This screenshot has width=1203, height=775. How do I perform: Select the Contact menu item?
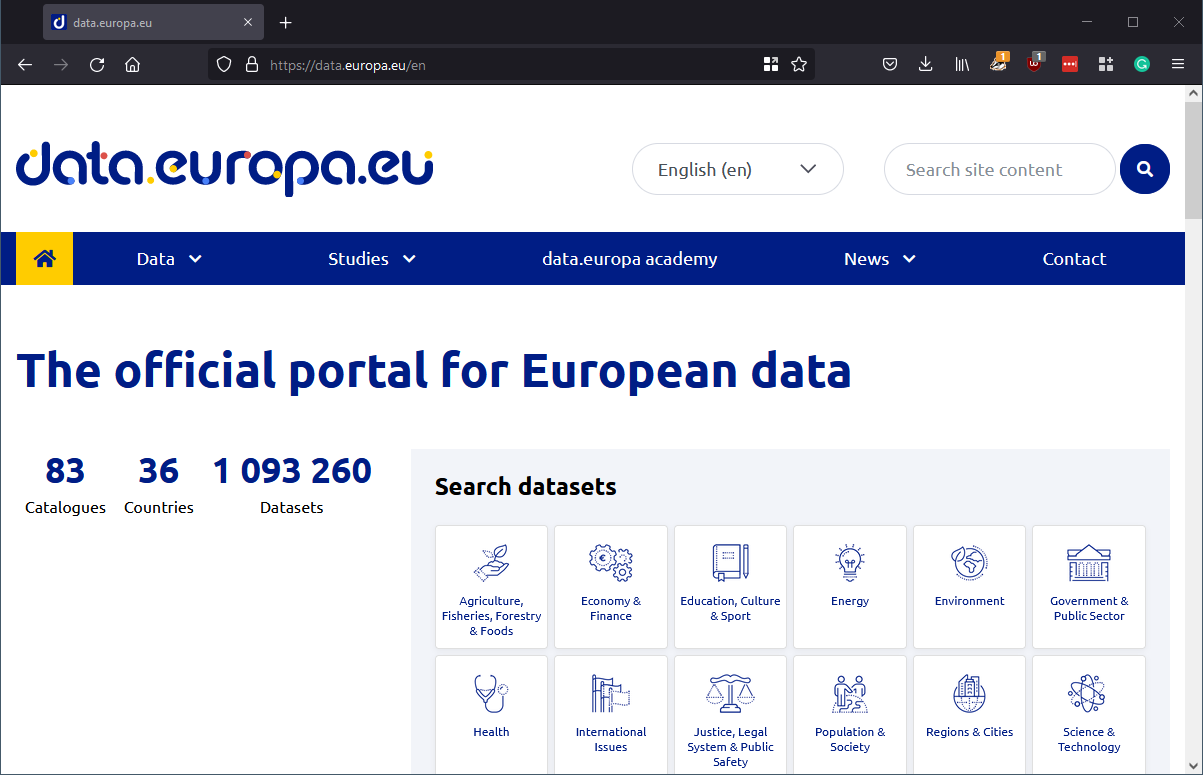1074,258
